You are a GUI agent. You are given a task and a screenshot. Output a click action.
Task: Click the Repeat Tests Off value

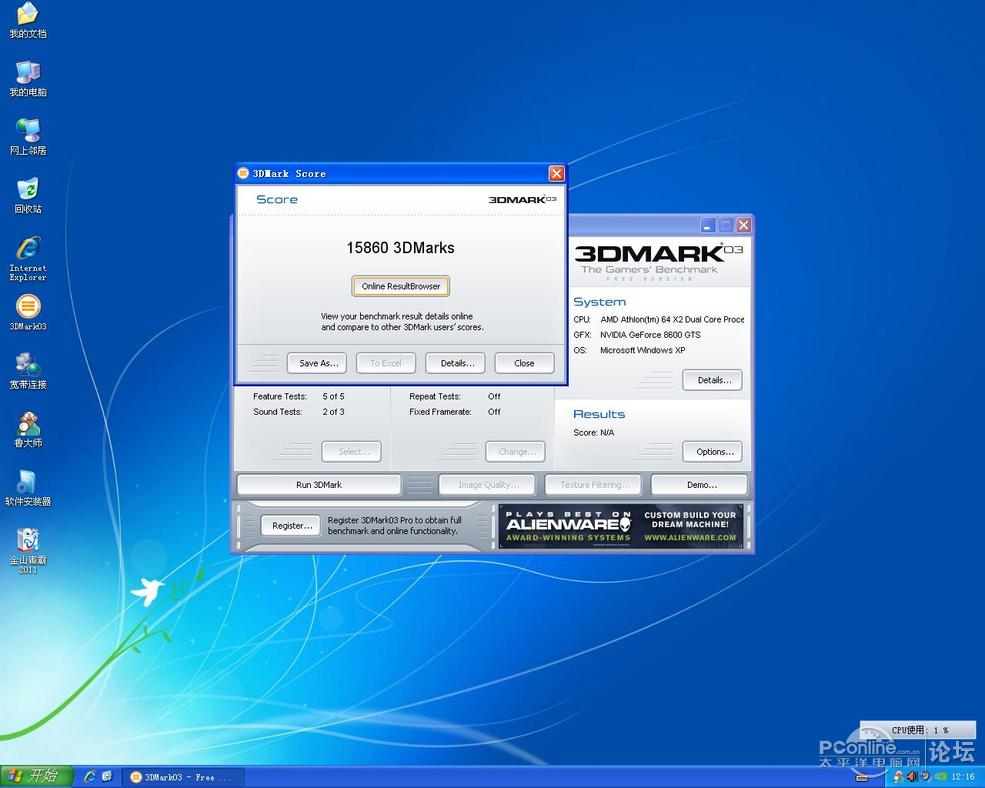494,397
